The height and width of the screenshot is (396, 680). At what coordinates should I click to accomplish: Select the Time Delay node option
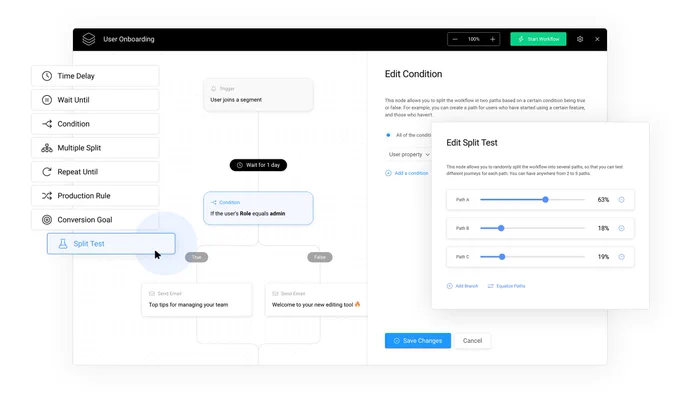(x=95, y=76)
